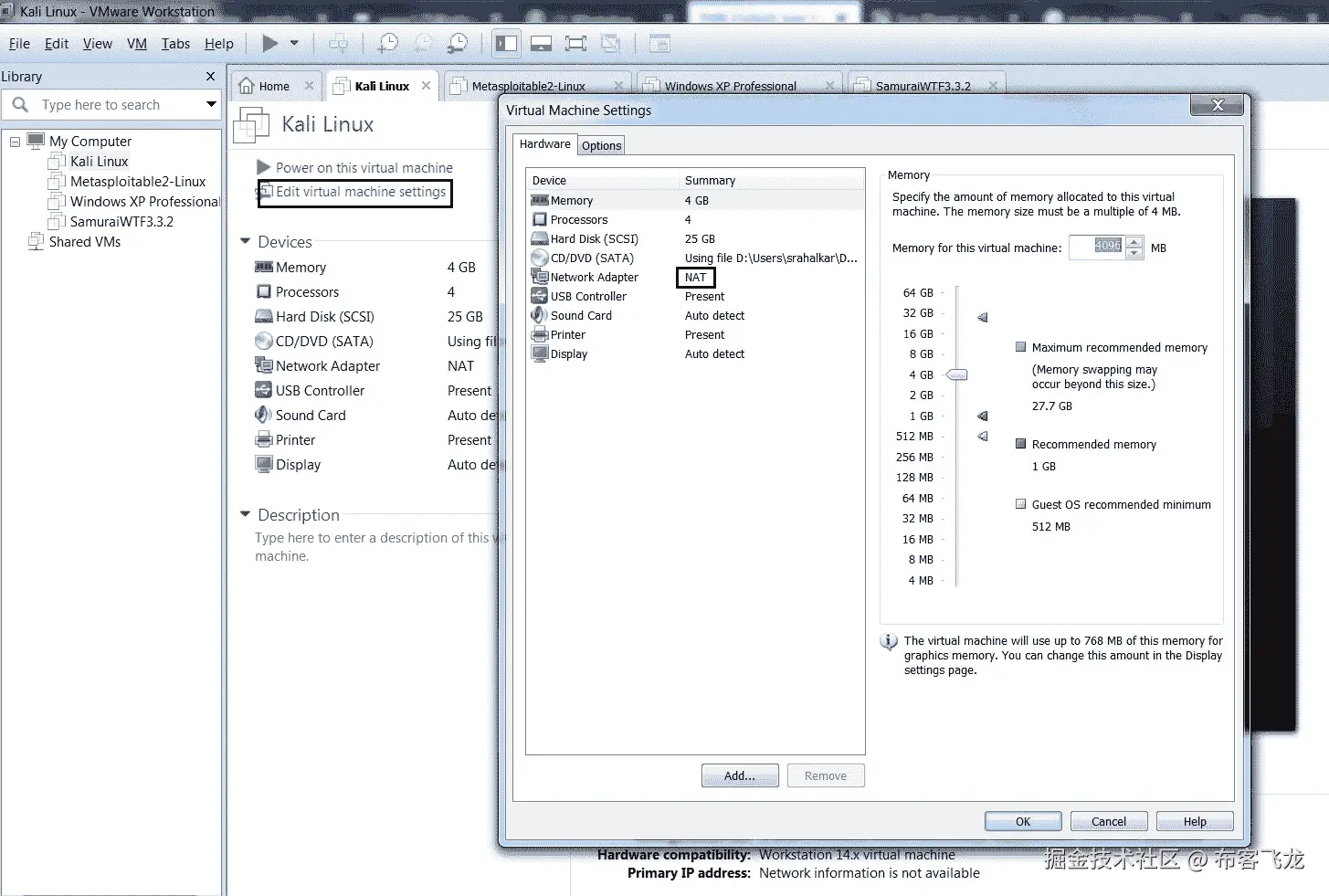Click the green Power On play icon in toolbar

coord(269,43)
